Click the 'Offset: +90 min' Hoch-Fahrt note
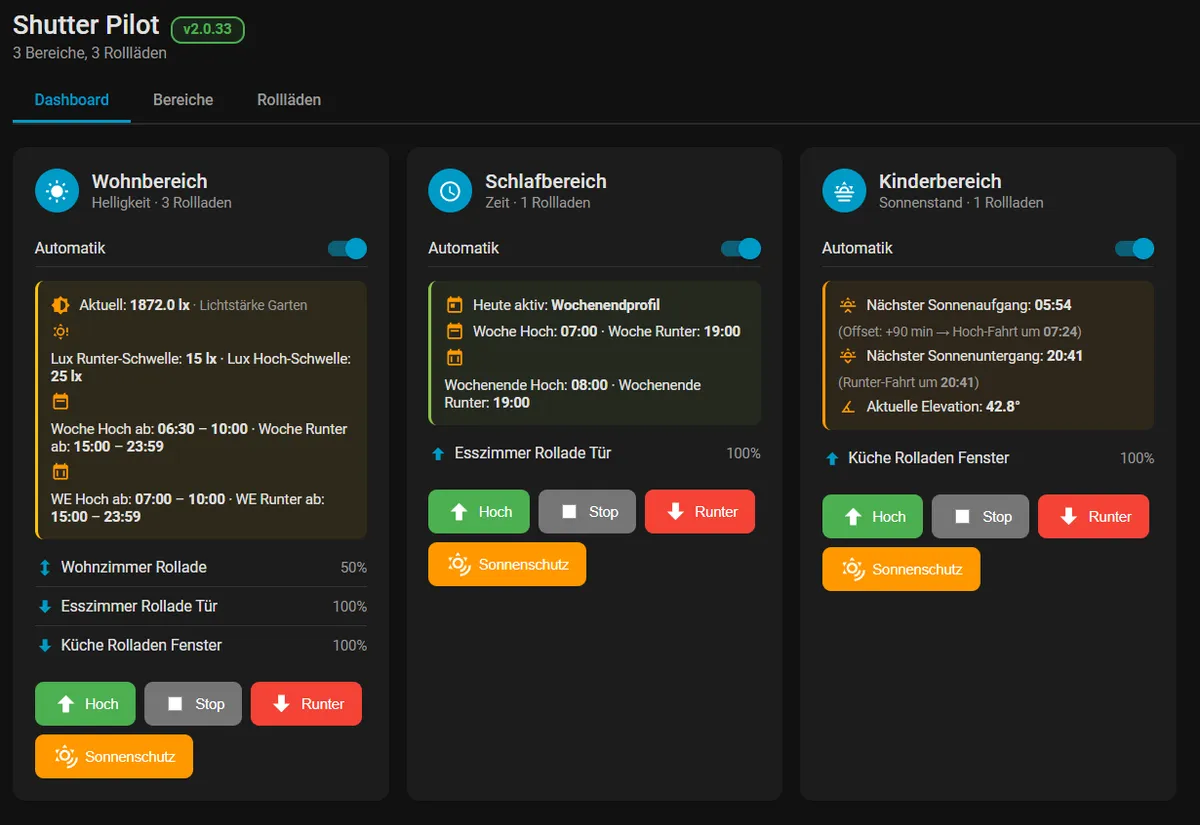Screen dimensions: 1200x825 (x=960, y=331)
